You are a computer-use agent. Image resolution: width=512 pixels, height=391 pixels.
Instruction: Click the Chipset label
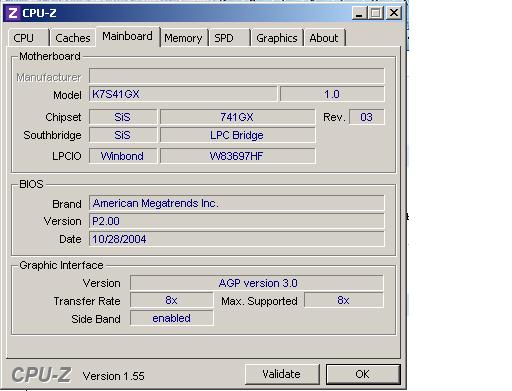click(x=63, y=117)
